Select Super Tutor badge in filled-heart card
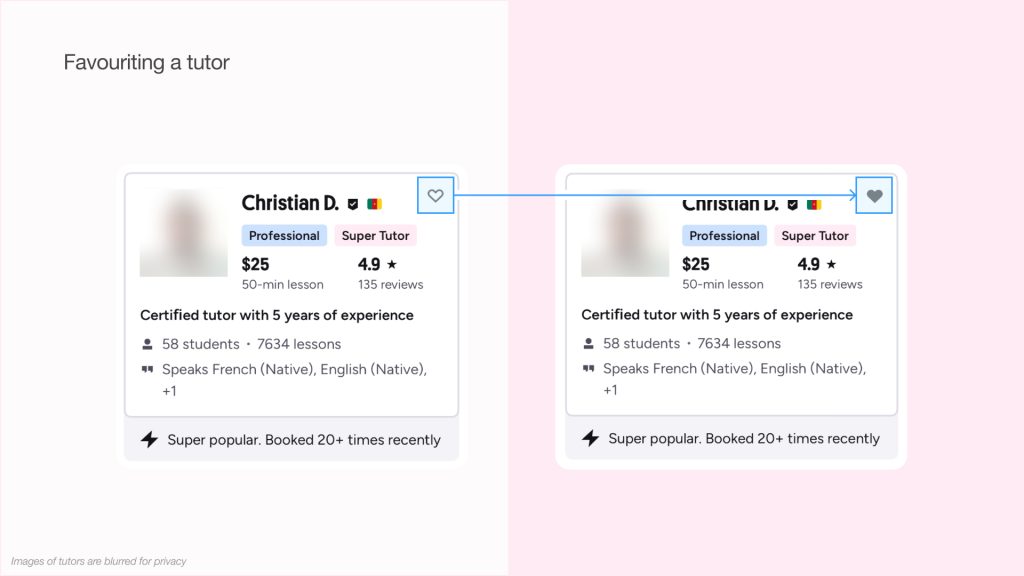 coord(814,236)
